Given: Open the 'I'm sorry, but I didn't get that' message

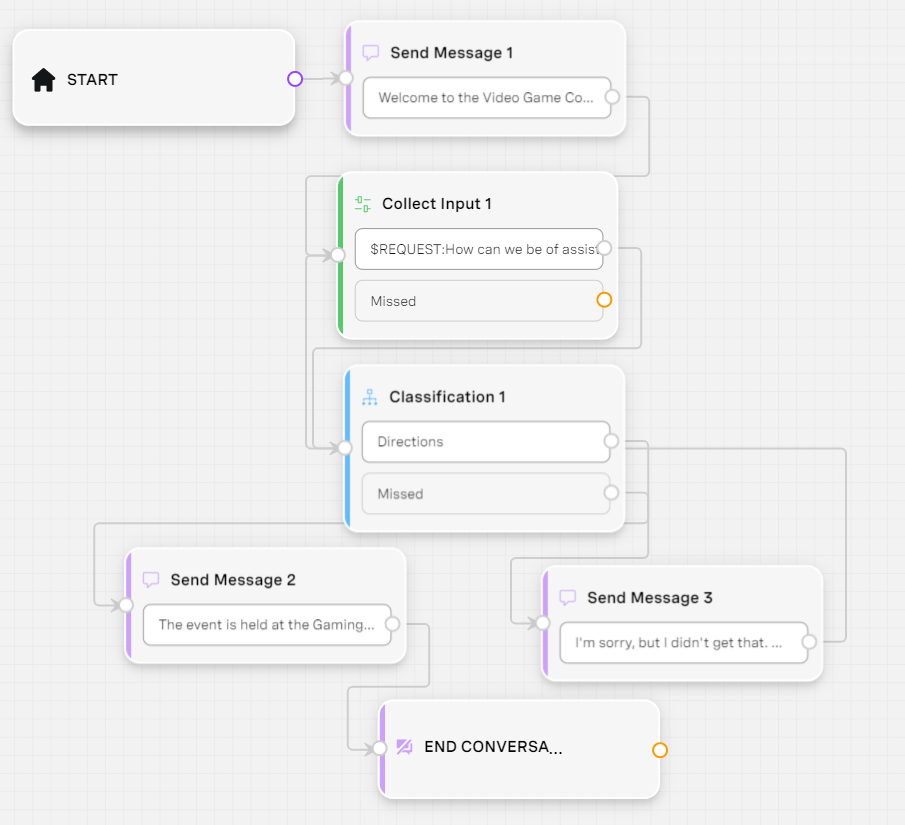Looking at the screenshot, I should [684, 643].
